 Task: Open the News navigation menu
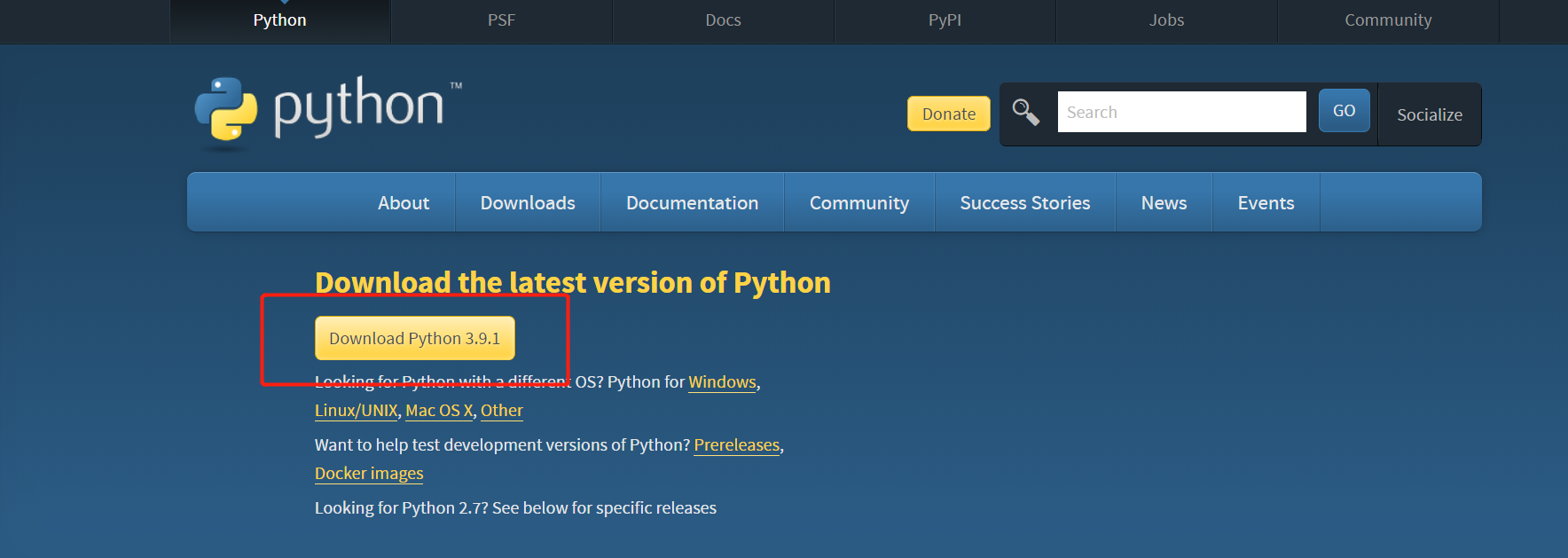1164,202
